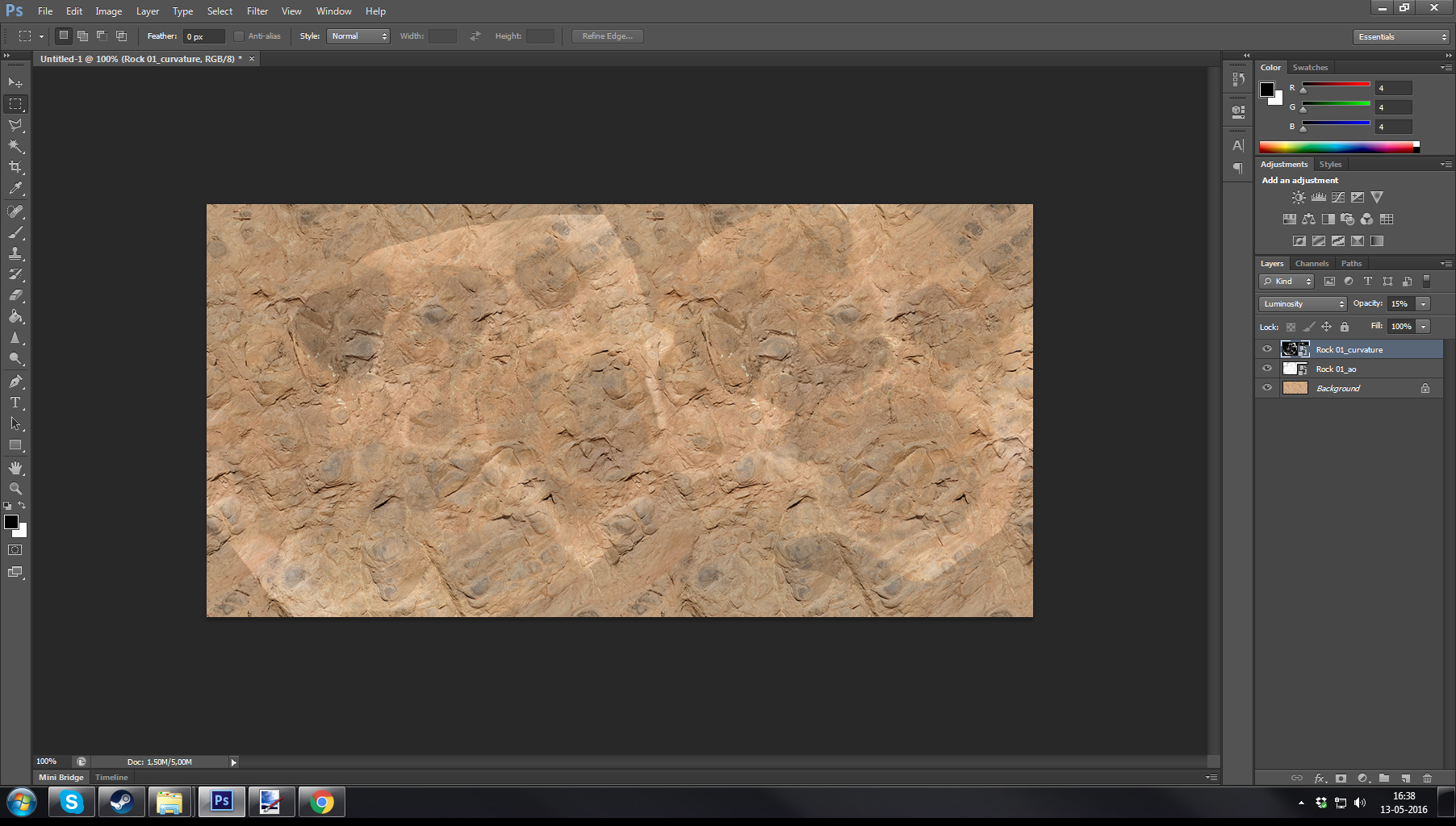Select the Crop tool
Screen dimensions: 1456x826
(x=15, y=167)
